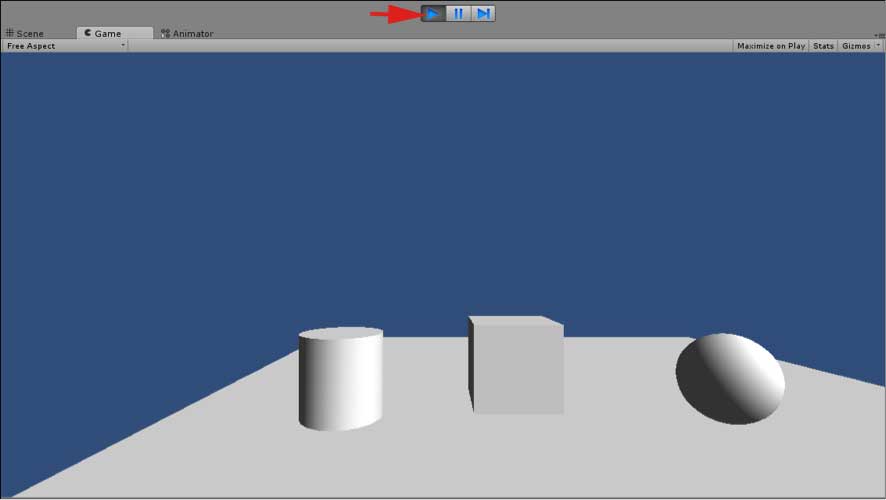
Task: Click the Pause button
Action: click(458, 14)
